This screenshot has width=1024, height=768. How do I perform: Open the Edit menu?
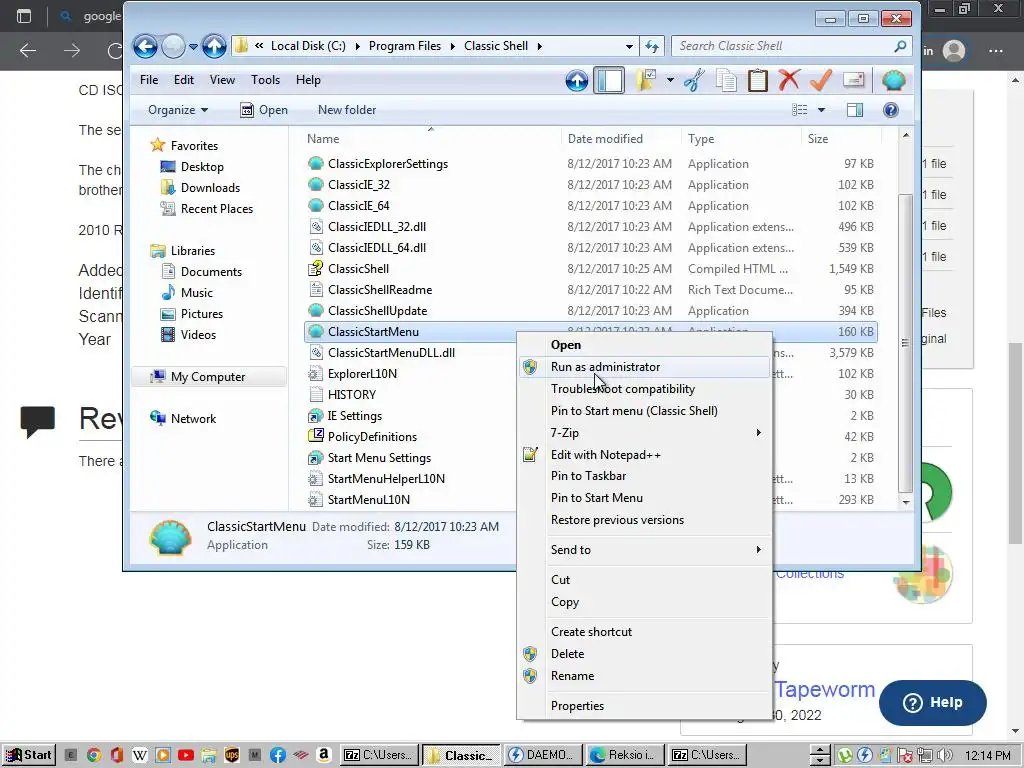[x=184, y=80]
